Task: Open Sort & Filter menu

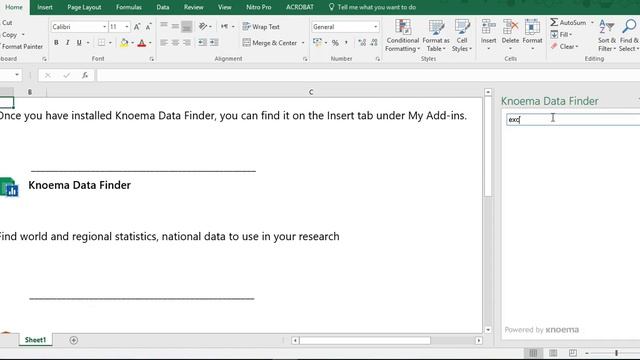Action: point(607,36)
